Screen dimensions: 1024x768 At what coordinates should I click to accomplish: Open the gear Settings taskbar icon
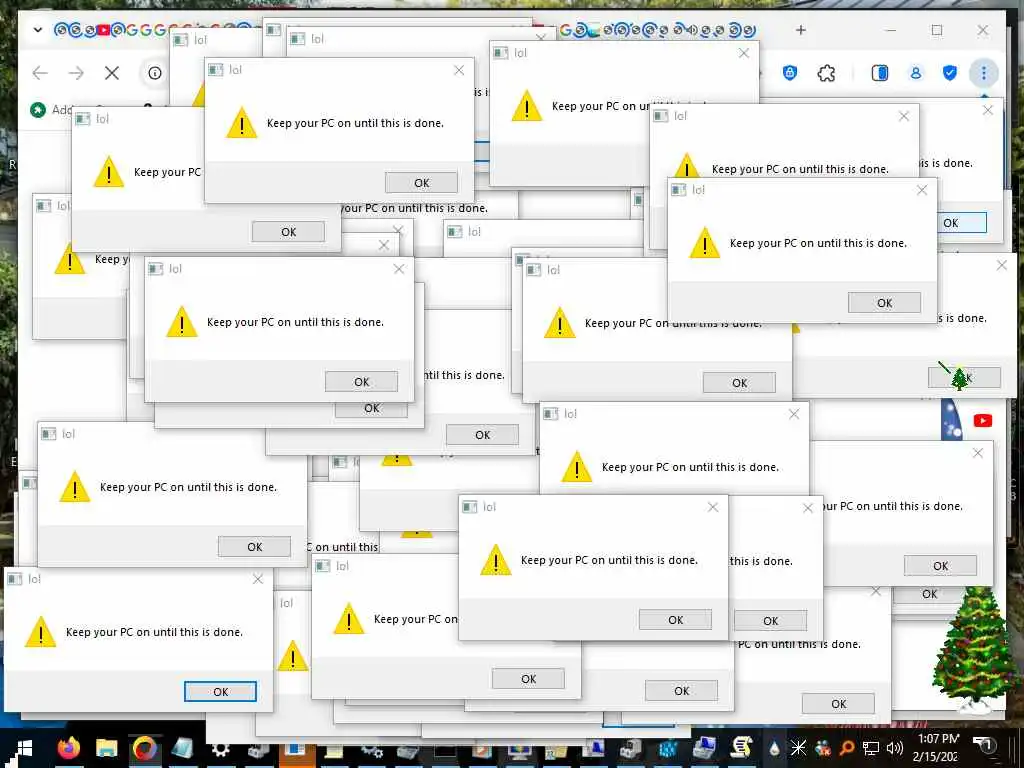[220, 748]
